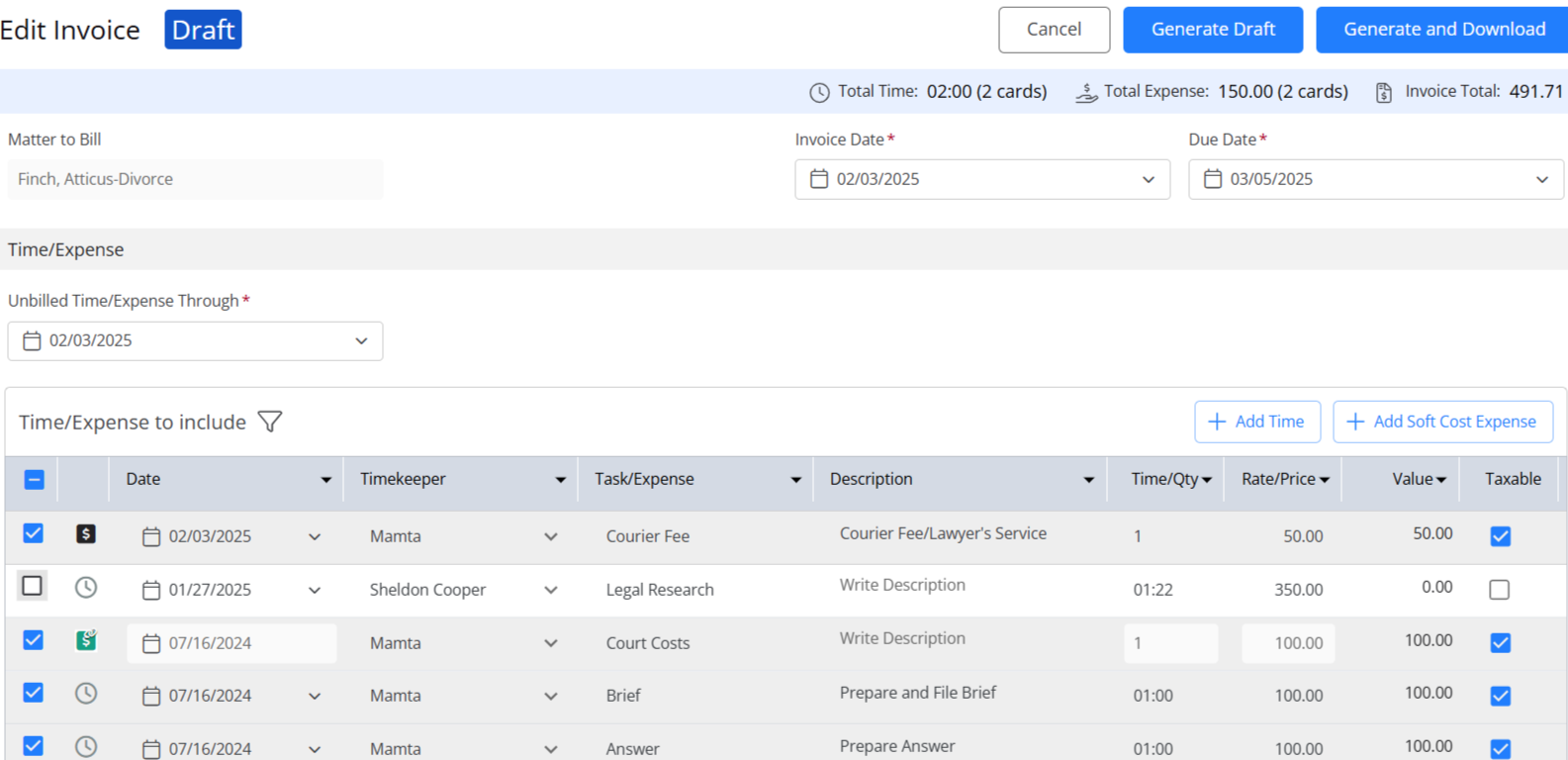Click Generate and Download button
The image size is (1568, 760).
tap(1443, 30)
